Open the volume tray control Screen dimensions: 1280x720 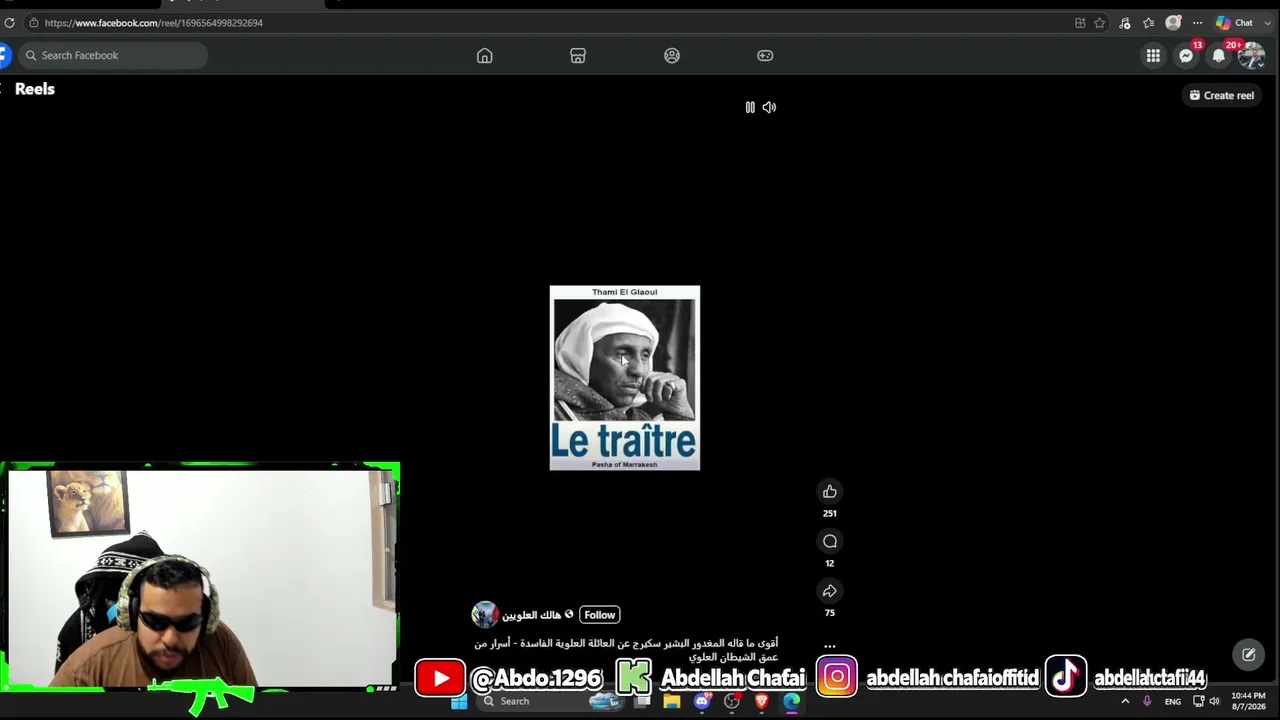coord(1214,701)
